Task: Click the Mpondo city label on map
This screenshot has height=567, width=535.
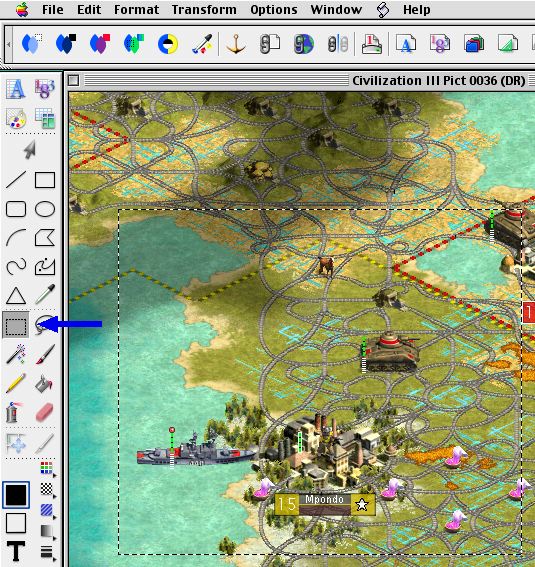Action: (x=324, y=504)
